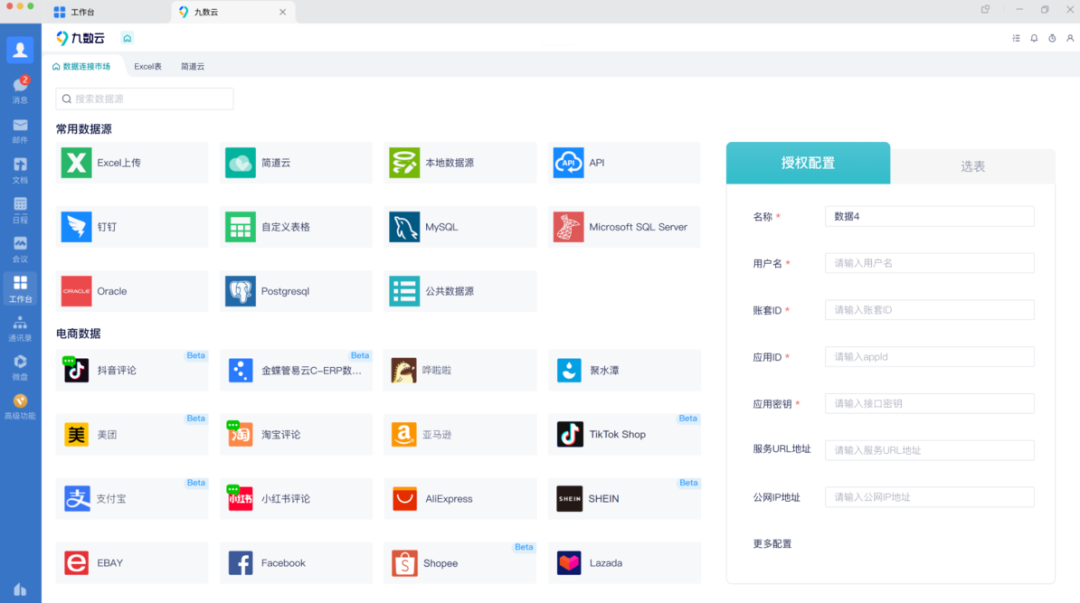Click the 服务URL地址 input field
The image size is (1080, 603).
[929, 450]
